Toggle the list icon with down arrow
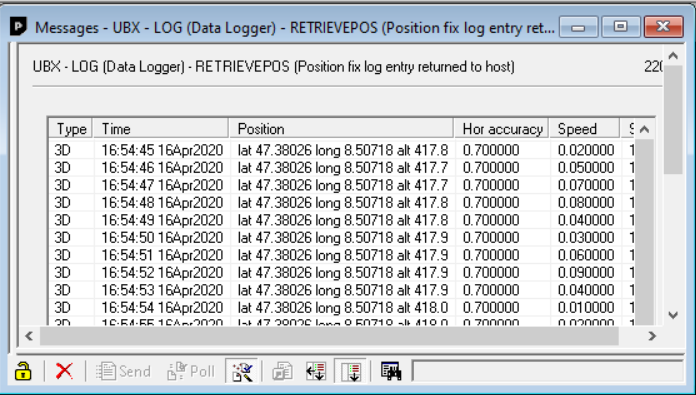This screenshot has width=696, height=395. point(350,371)
